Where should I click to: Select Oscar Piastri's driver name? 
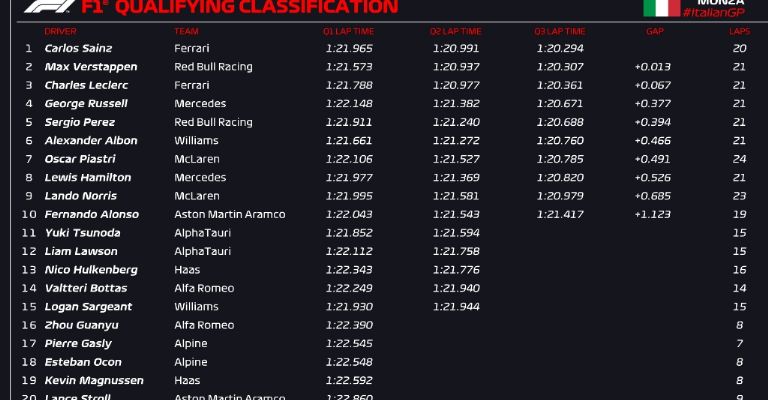tap(80, 159)
